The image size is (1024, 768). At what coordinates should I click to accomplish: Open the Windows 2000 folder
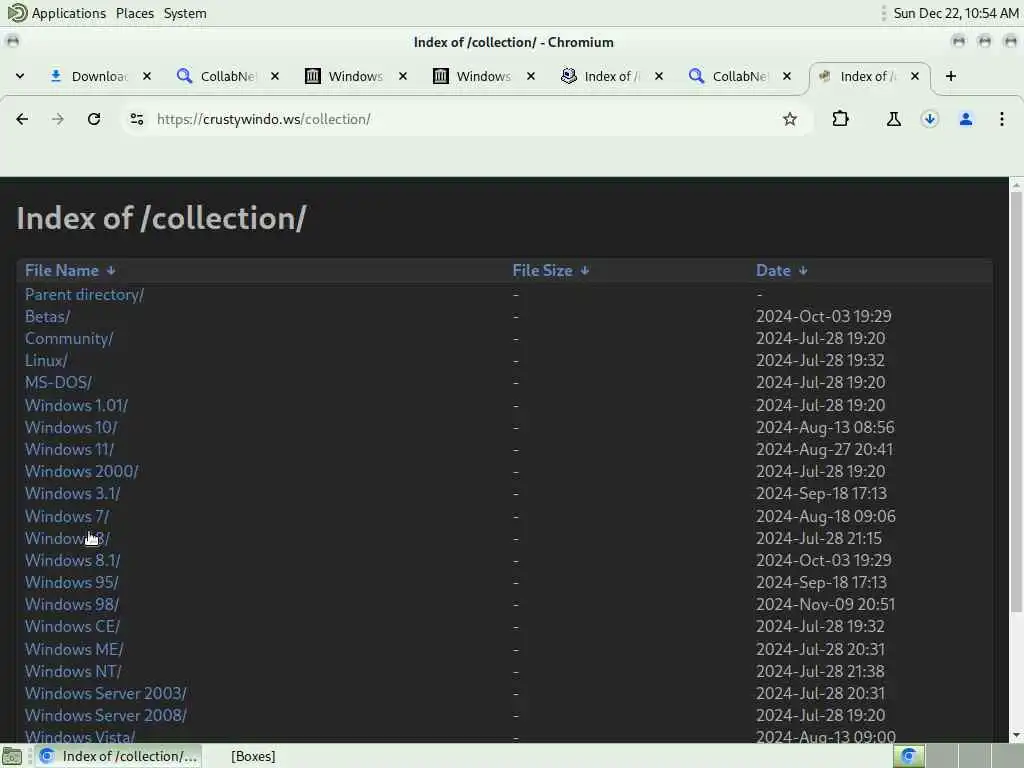click(82, 472)
